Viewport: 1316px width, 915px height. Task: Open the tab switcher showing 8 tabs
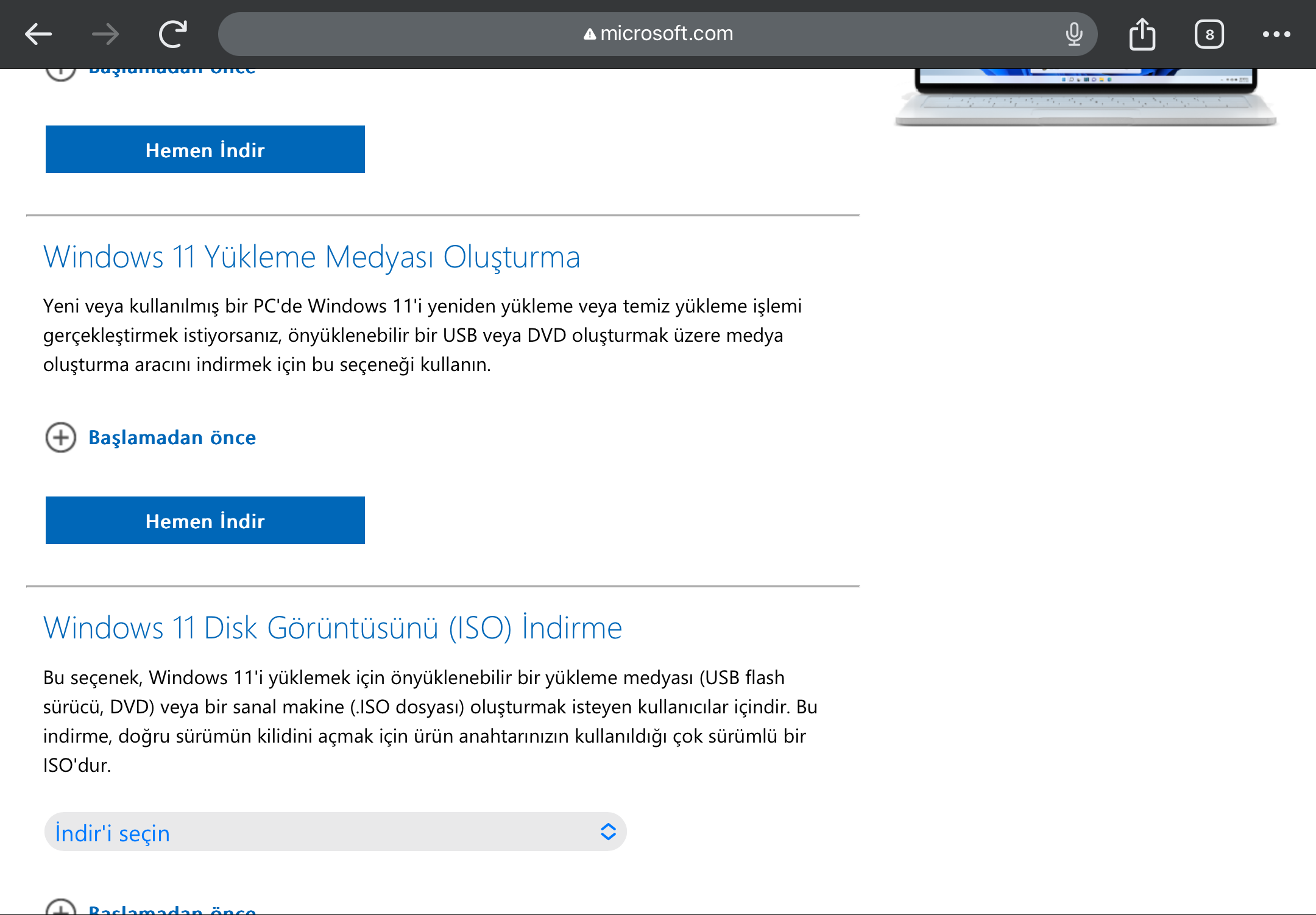[x=1209, y=34]
